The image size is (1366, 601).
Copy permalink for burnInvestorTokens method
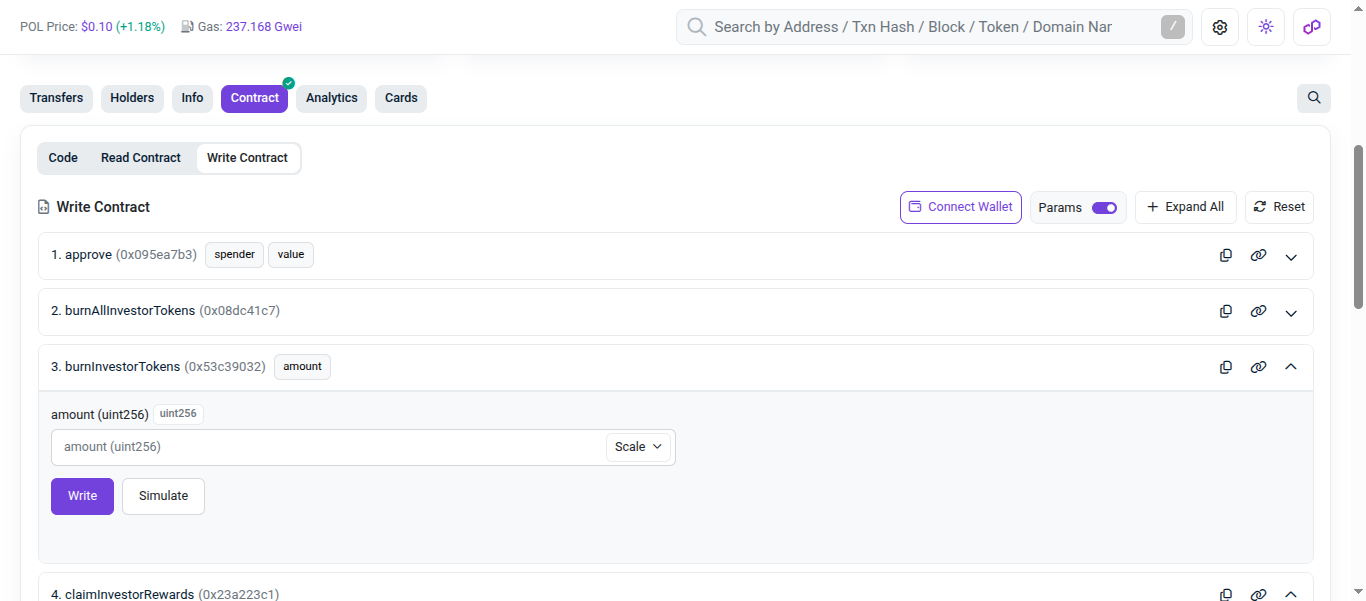(x=1258, y=367)
